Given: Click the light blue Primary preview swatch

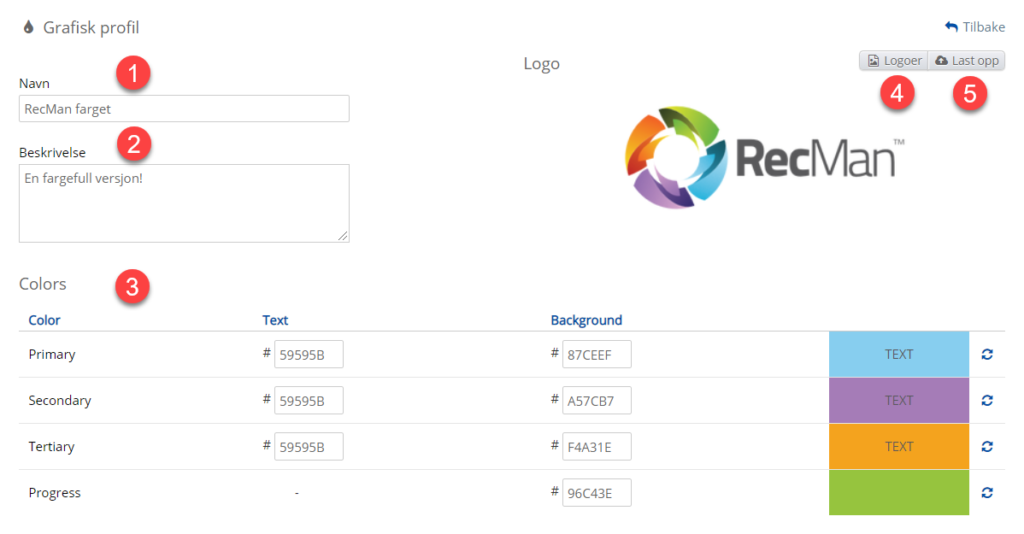Looking at the screenshot, I should (898, 354).
